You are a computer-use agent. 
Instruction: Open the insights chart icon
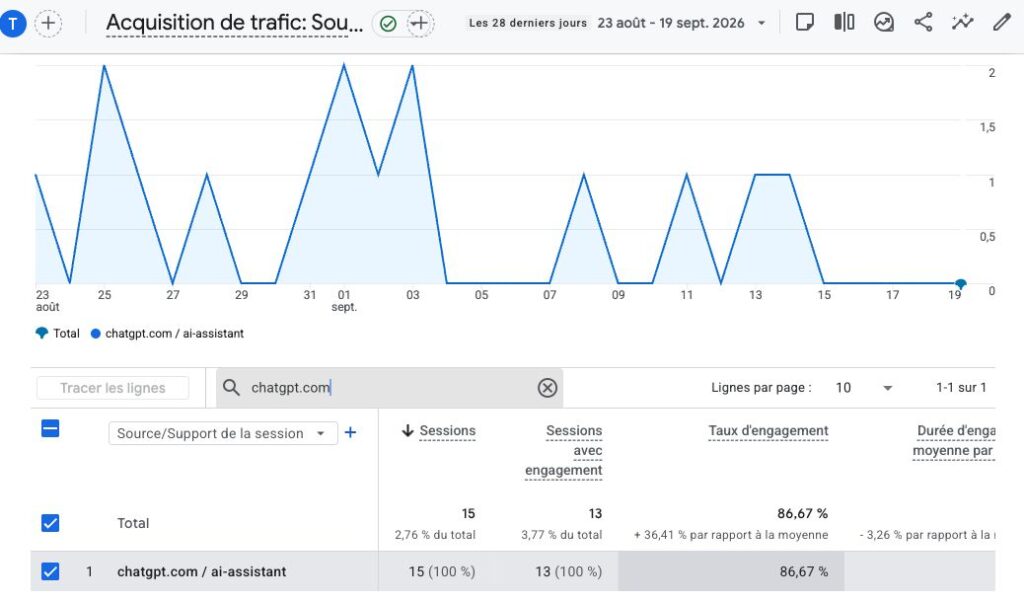click(x=884, y=23)
